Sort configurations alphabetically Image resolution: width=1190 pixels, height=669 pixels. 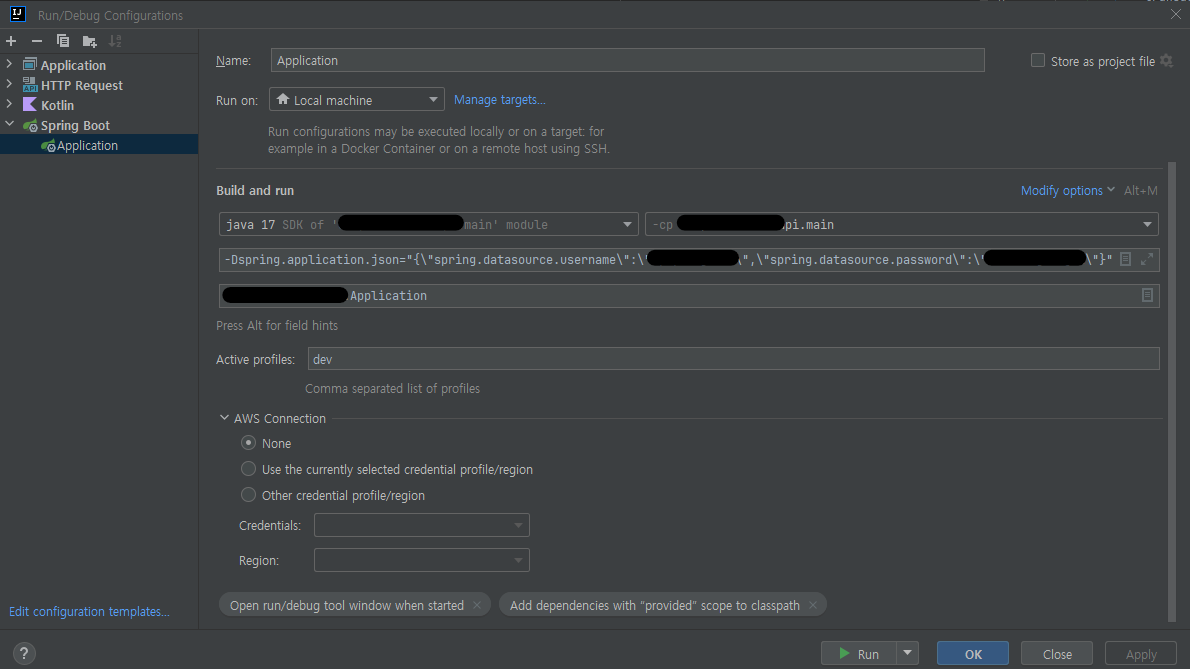point(115,41)
